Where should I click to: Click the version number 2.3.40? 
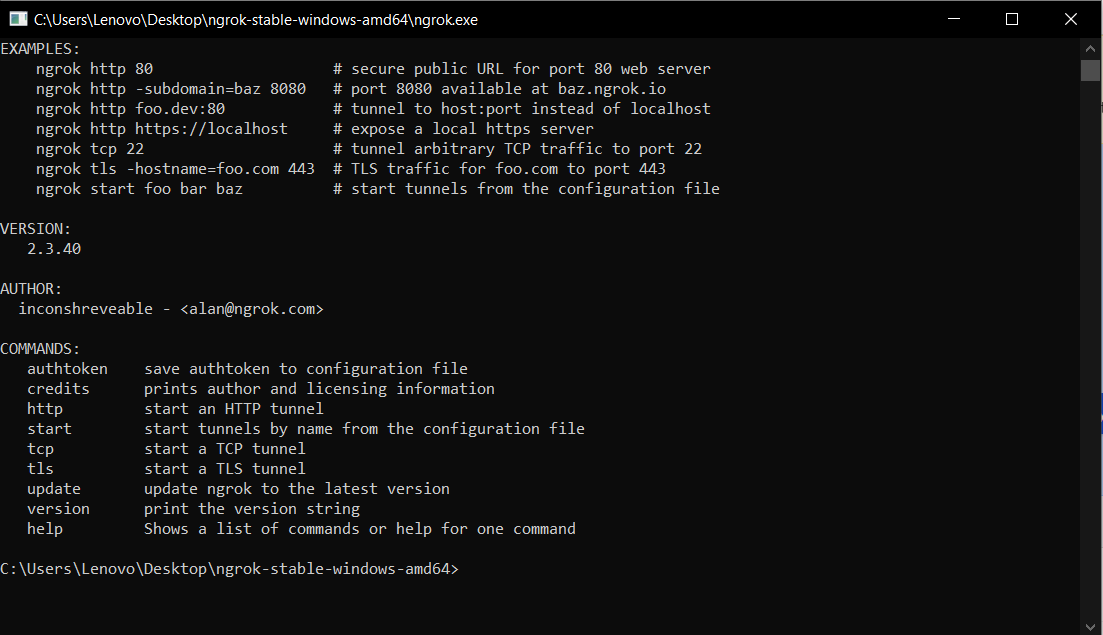[x=54, y=249]
